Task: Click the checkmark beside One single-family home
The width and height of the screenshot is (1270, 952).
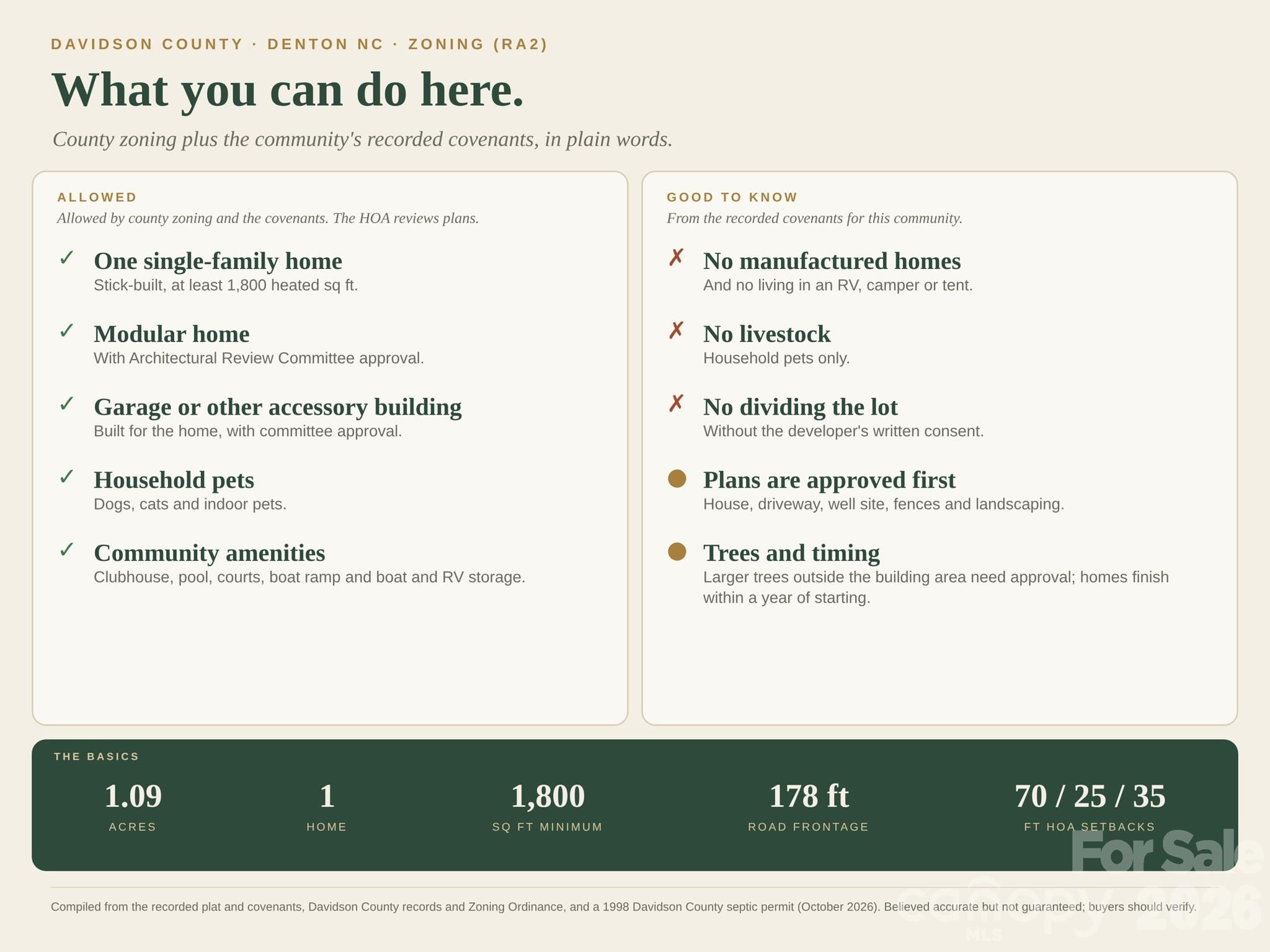Action: coord(66,257)
